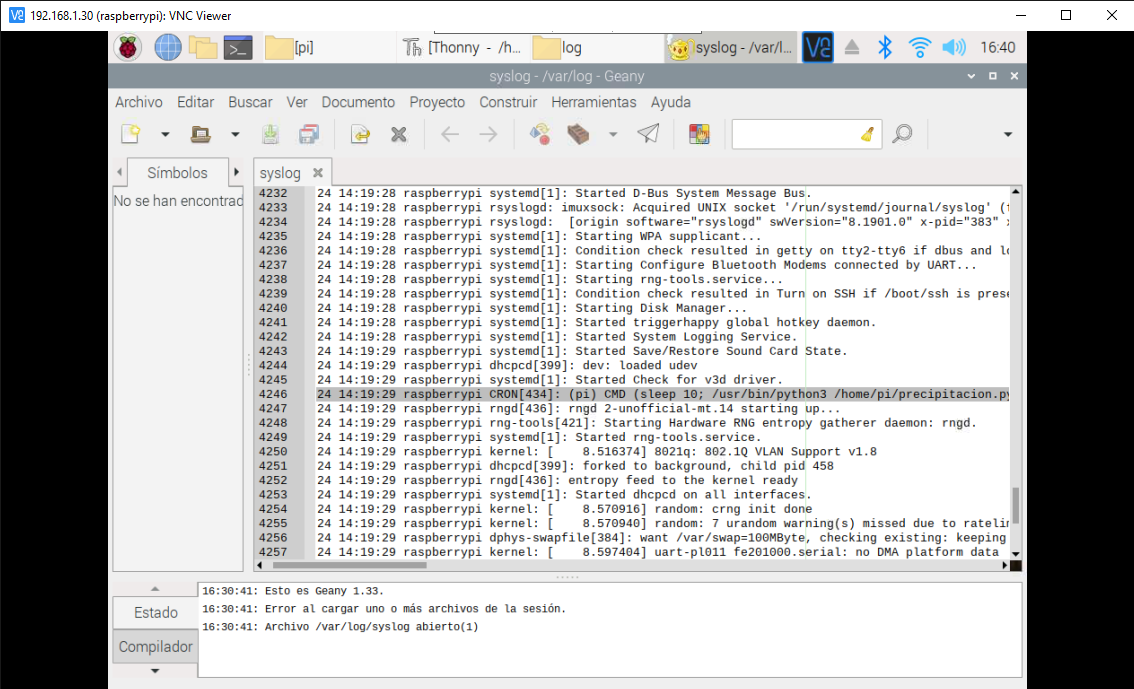Click the build brick icon
Screen dimensions: 1134x689
(x=578, y=134)
